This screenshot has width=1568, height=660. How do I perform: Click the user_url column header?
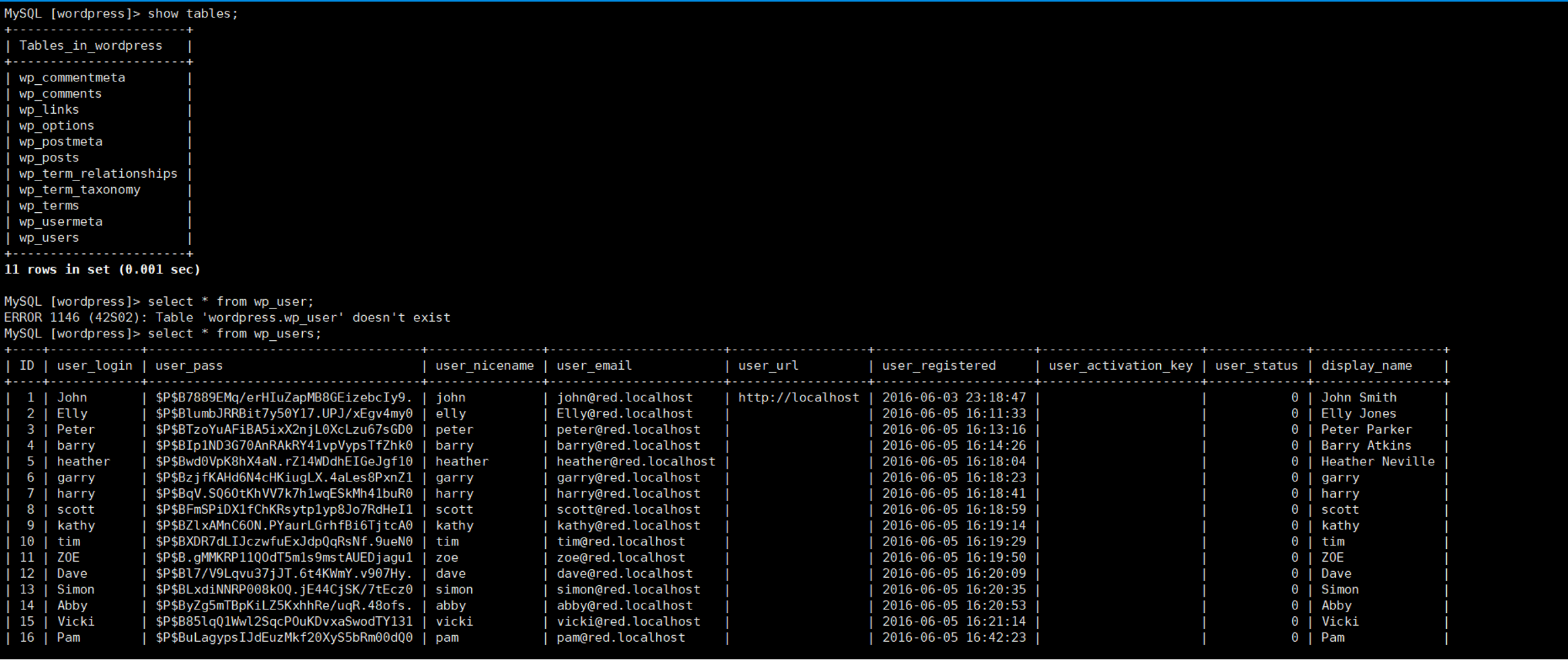point(769,366)
